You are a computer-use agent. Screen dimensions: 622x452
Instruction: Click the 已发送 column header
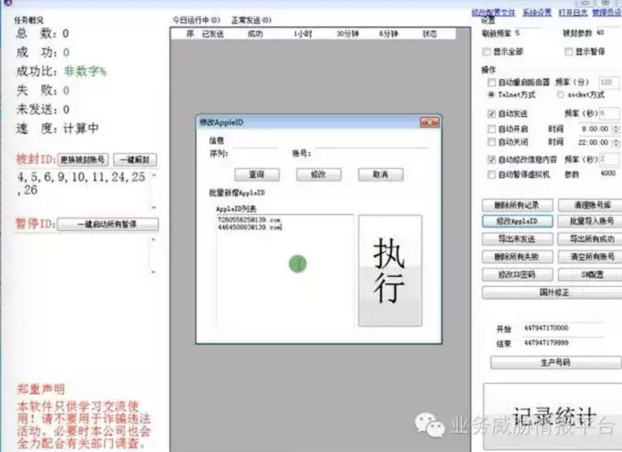pos(213,34)
